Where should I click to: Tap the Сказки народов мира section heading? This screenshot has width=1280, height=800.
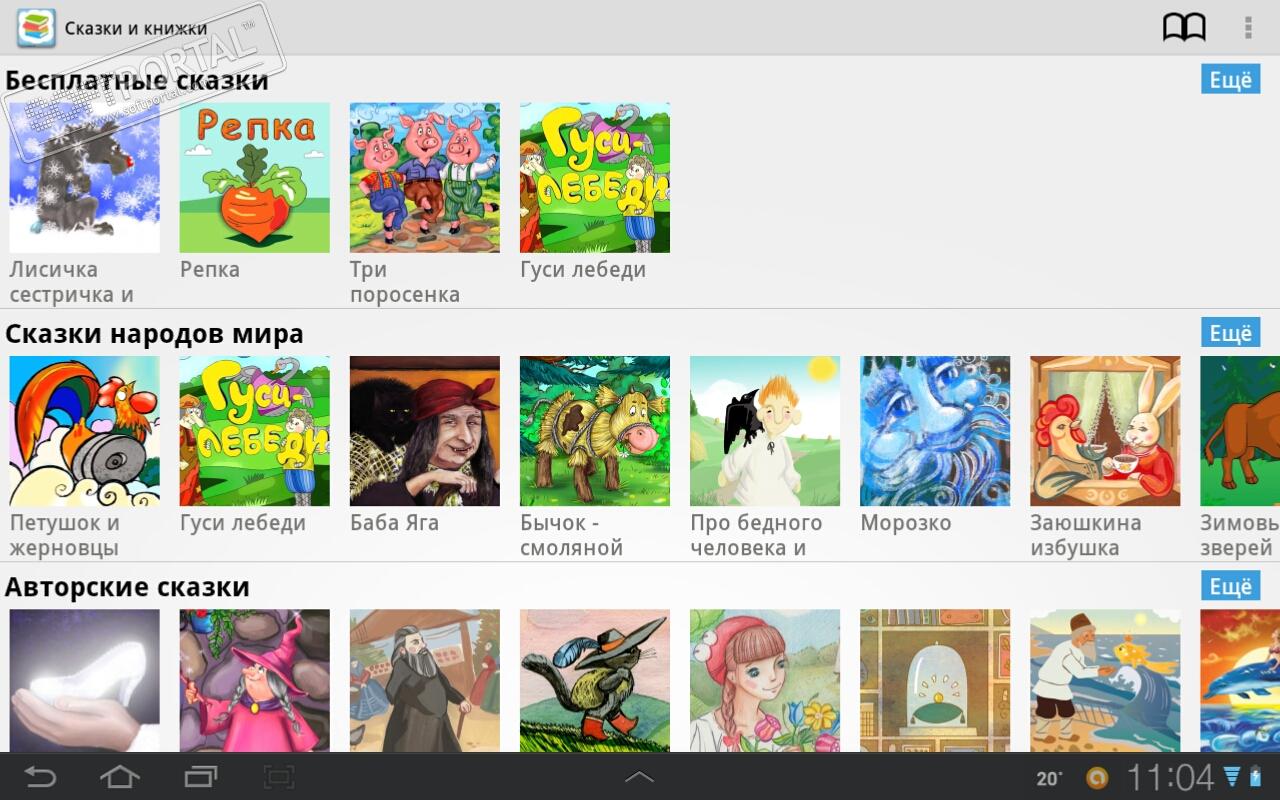155,333
